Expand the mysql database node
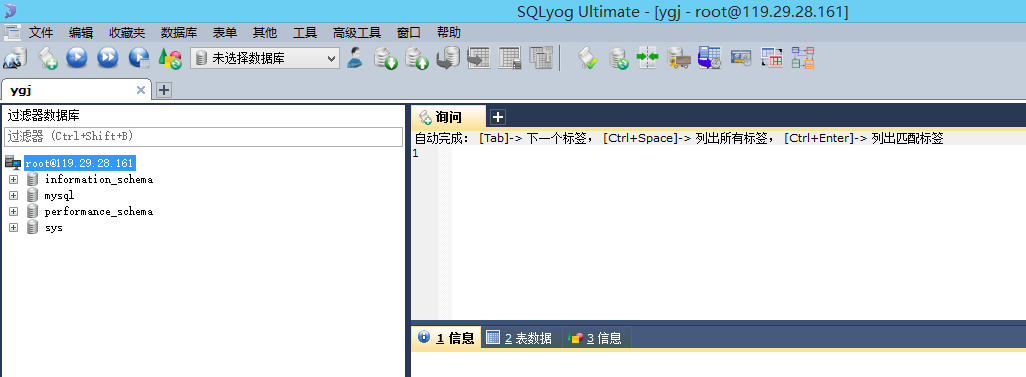This screenshot has height=377, width=1026. [x=13, y=195]
